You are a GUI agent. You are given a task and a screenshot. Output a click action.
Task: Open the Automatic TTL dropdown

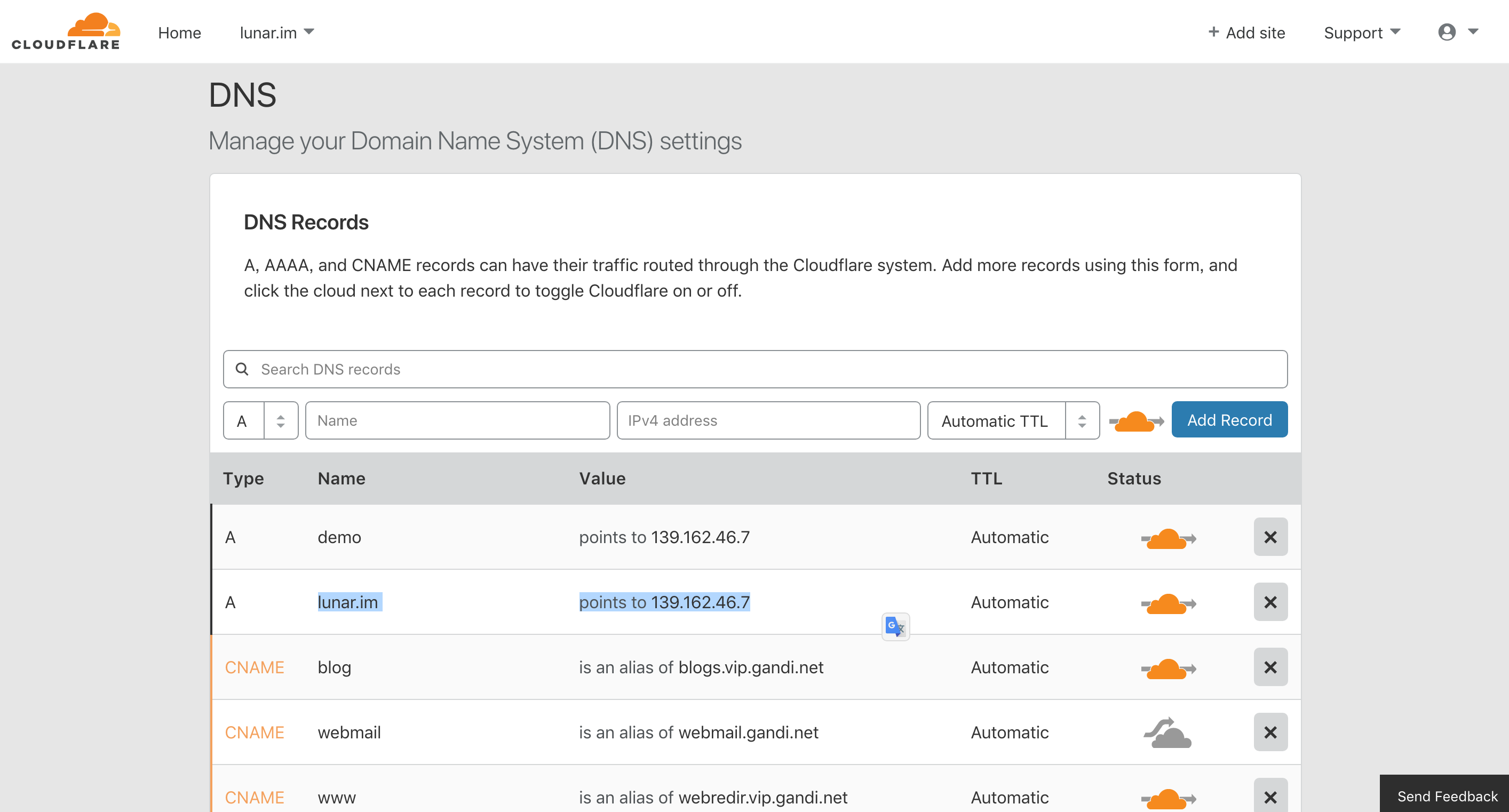click(x=1013, y=420)
